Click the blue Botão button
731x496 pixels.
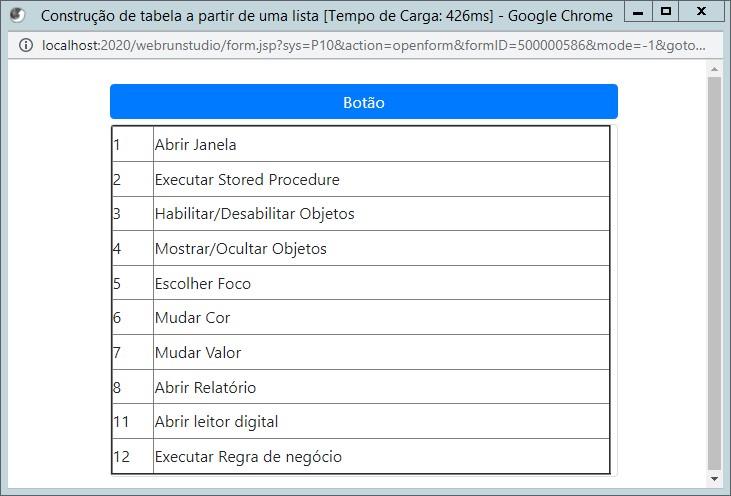tap(363, 102)
